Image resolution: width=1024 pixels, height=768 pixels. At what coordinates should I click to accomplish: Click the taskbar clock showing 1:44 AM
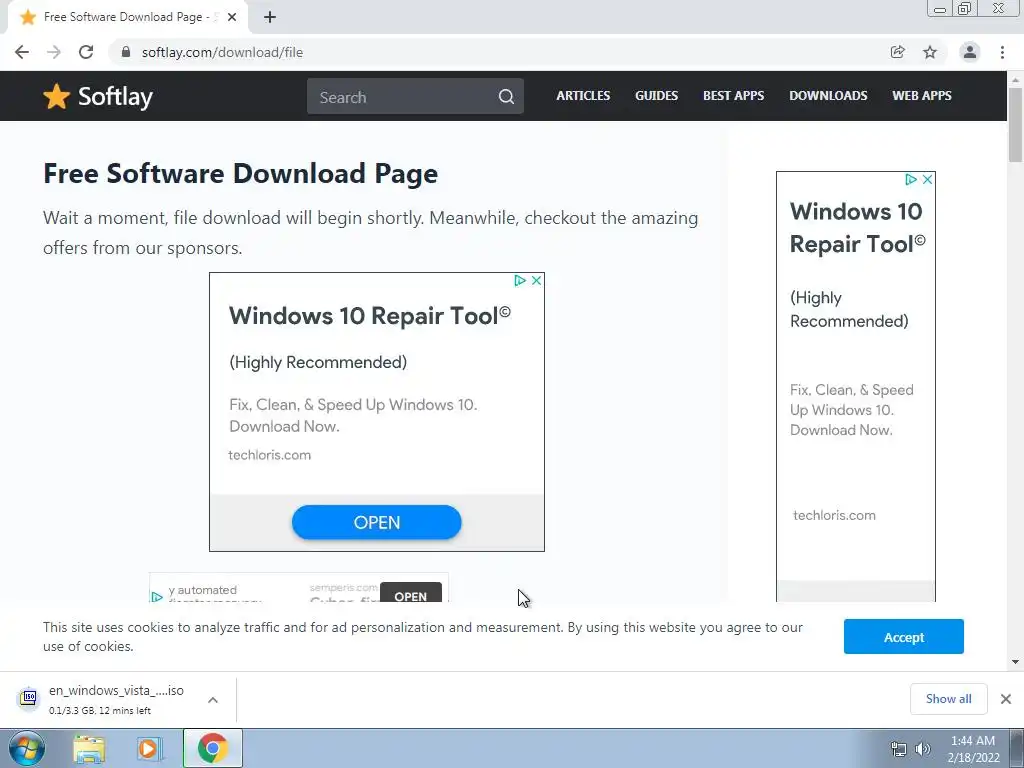(x=972, y=749)
